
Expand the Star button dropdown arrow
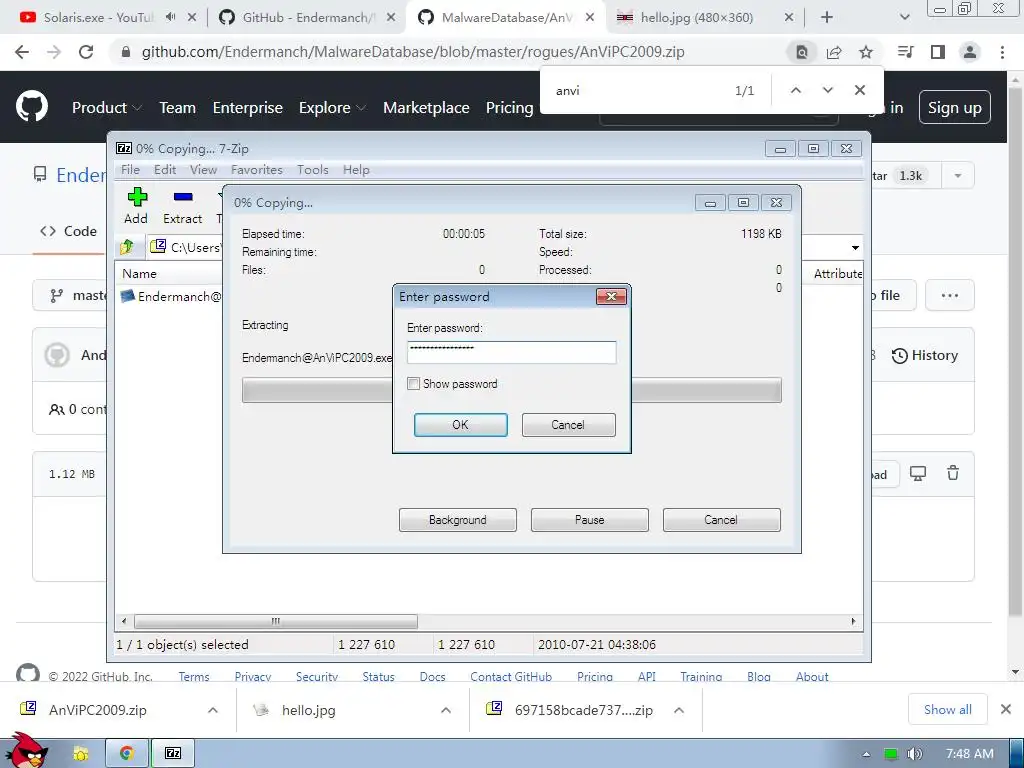click(x=958, y=176)
